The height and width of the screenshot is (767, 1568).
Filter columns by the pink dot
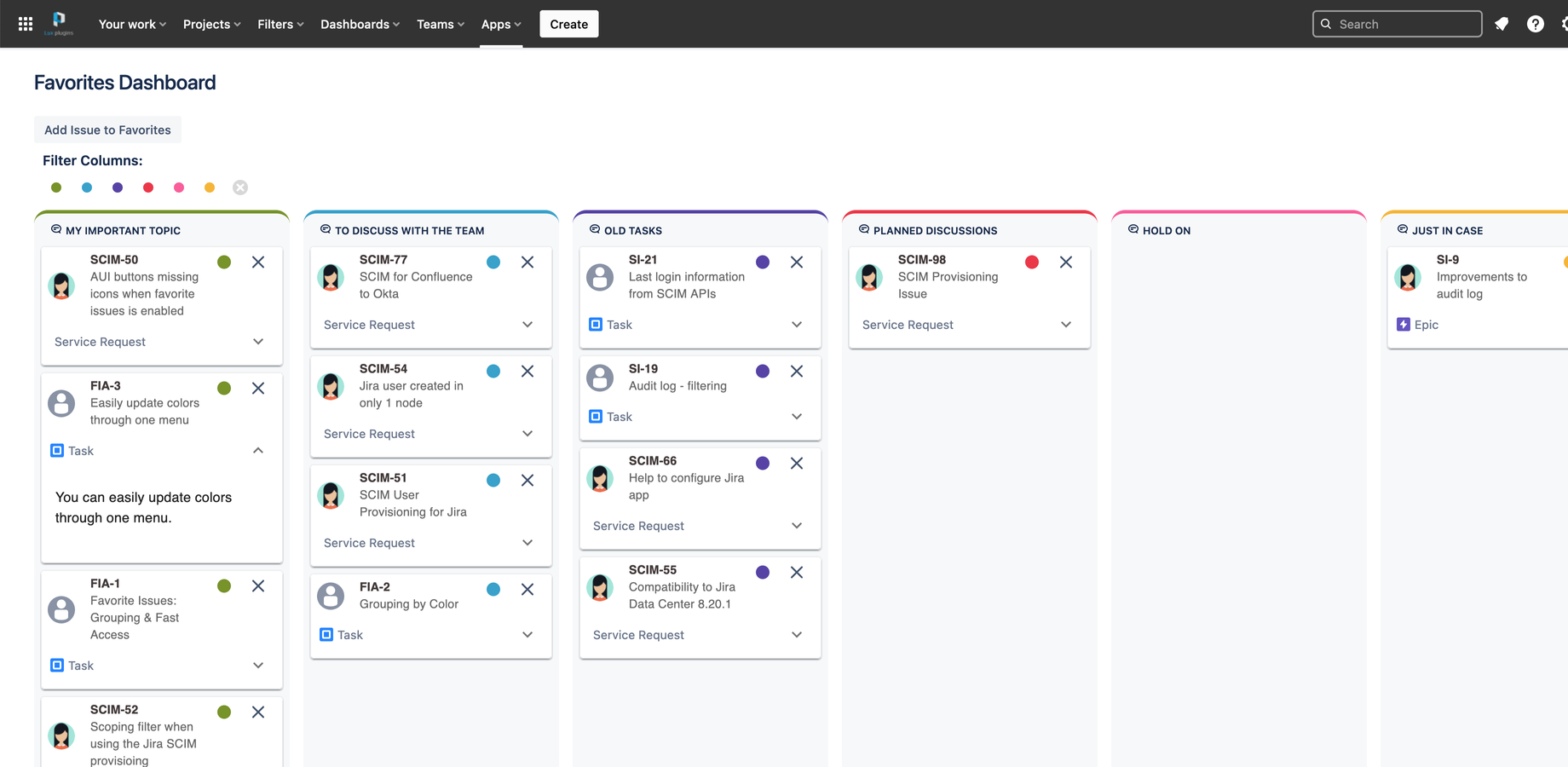click(x=179, y=187)
